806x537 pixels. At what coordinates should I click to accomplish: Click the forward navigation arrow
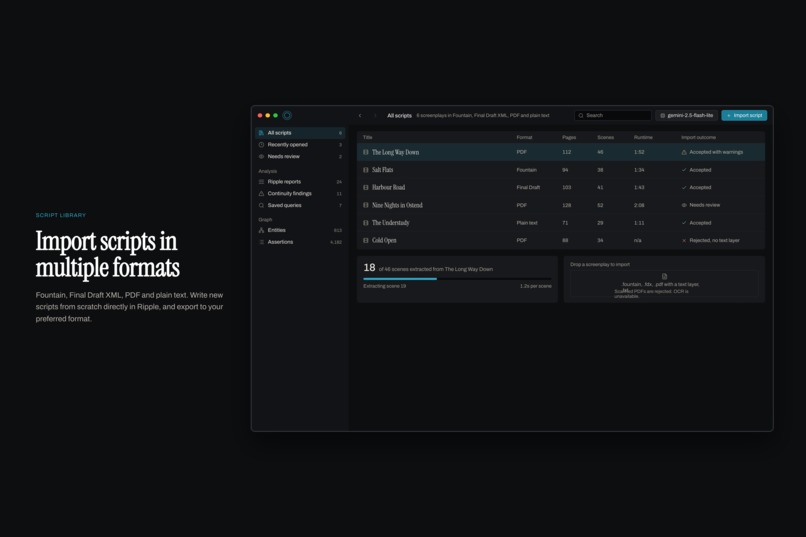(x=375, y=116)
